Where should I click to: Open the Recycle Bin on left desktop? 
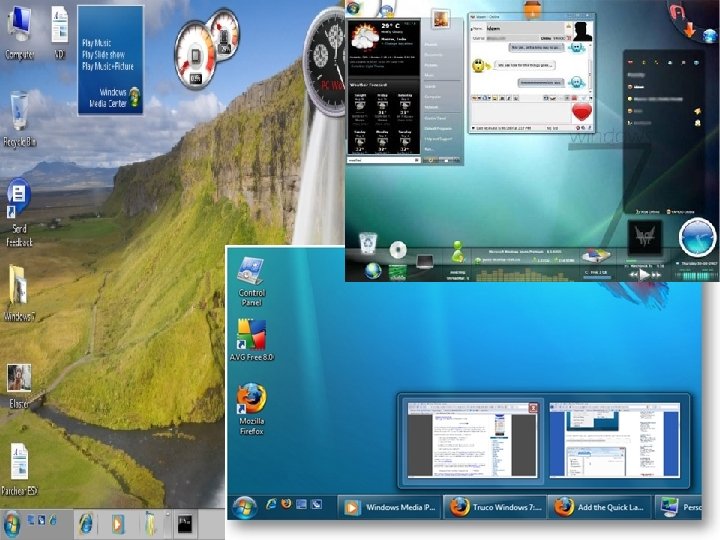tap(19, 119)
